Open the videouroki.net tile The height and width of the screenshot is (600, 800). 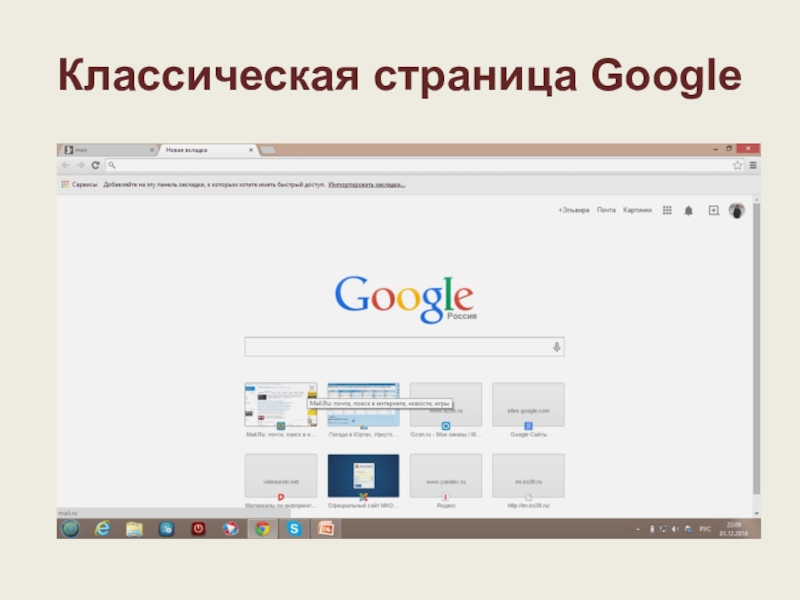[x=281, y=476]
